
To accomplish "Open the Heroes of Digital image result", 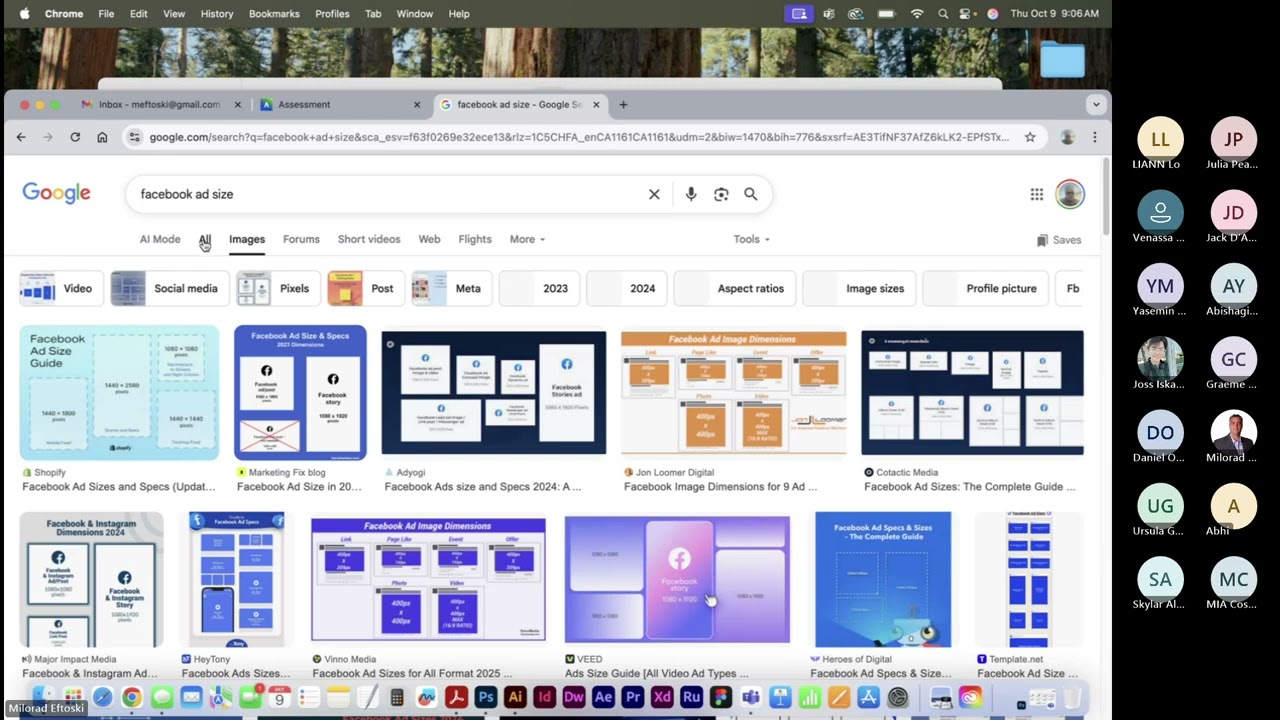I will tap(883, 580).
